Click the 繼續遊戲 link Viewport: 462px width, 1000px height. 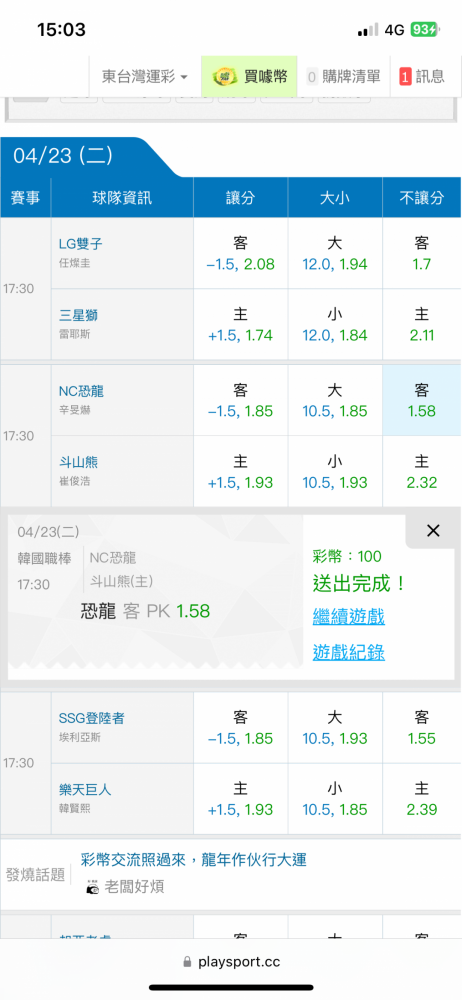[x=348, y=617]
